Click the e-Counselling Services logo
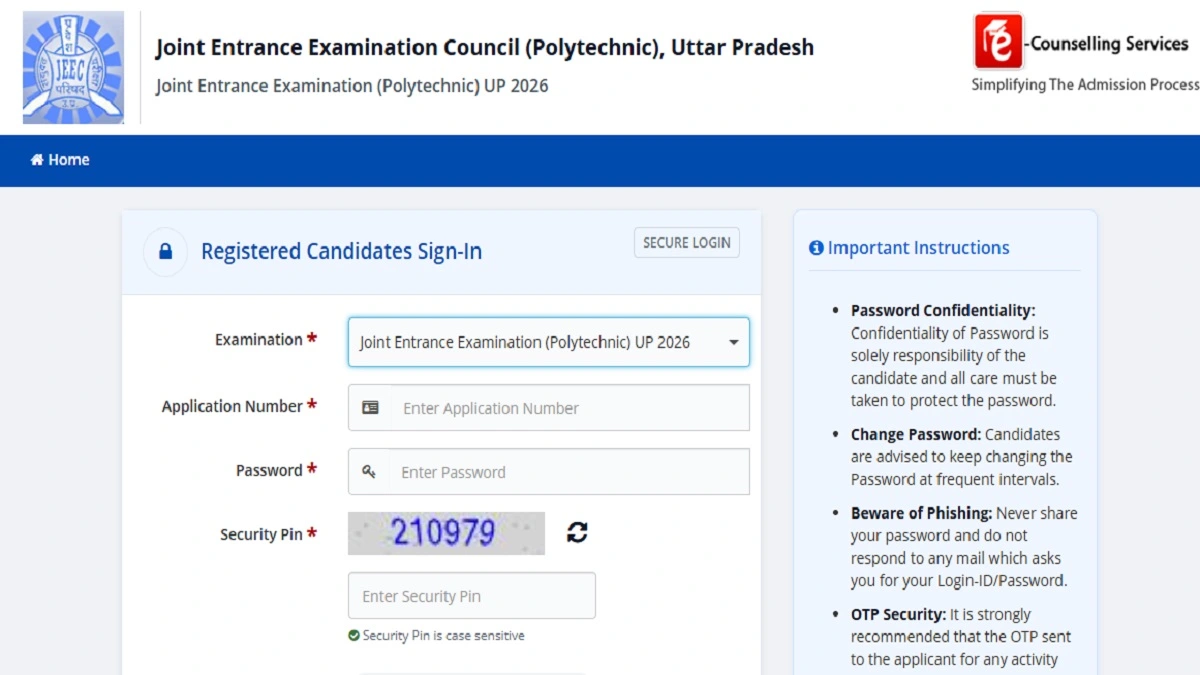The image size is (1200, 675). [998, 43]
